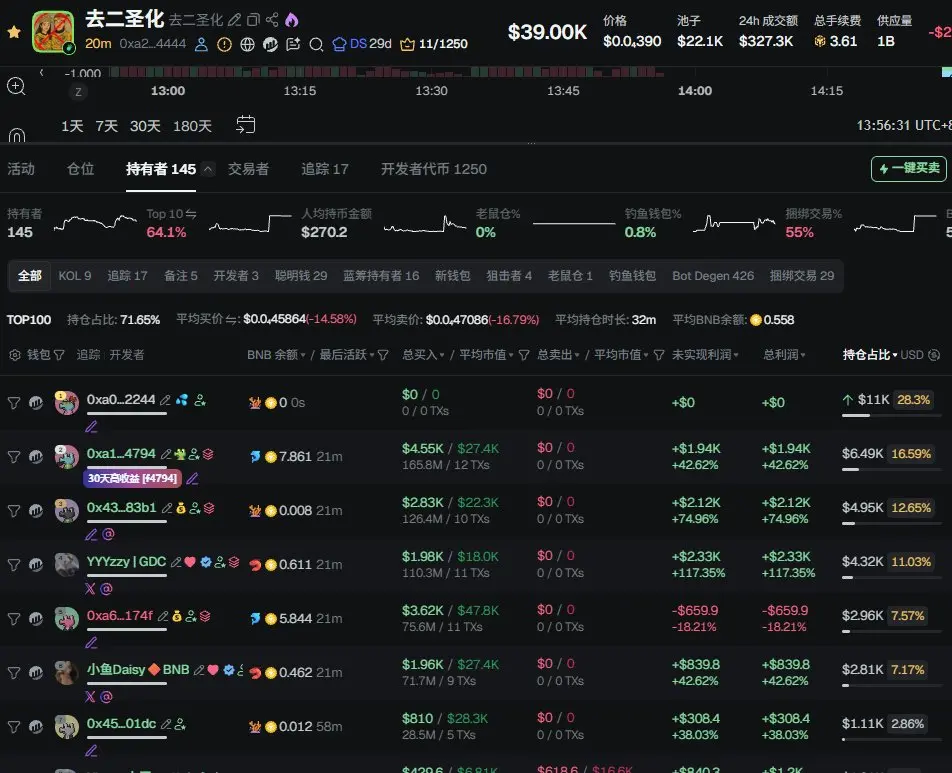Filter holders by 蓝筹持有者 16
Image resolution: width=952 pixels, height=773 pixels.
coord(381,276)
